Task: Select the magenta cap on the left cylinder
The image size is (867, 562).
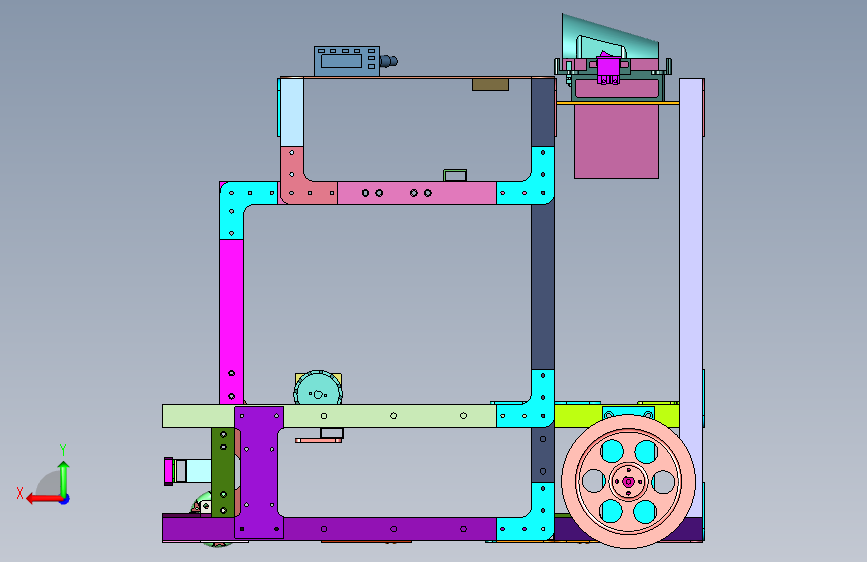Action: point(169,471)
